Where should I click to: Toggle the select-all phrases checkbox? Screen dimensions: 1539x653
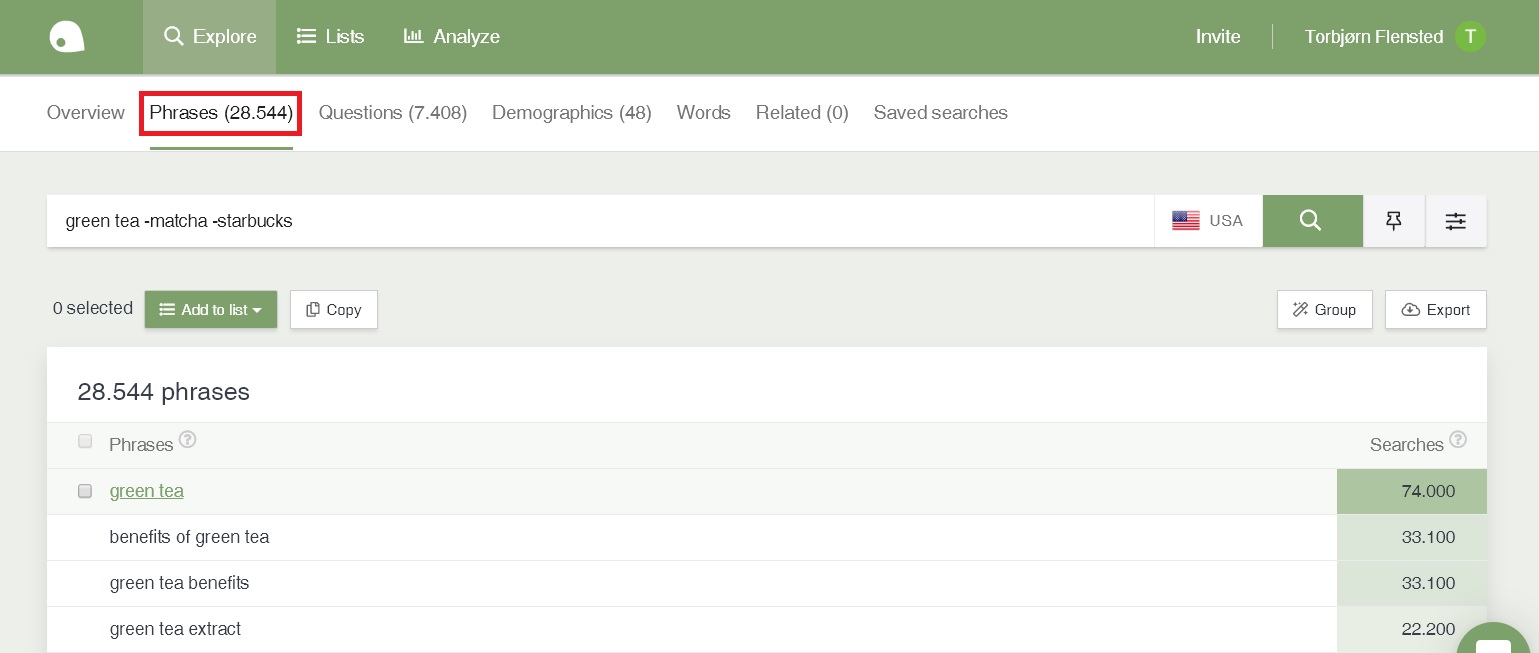(85, 441)
